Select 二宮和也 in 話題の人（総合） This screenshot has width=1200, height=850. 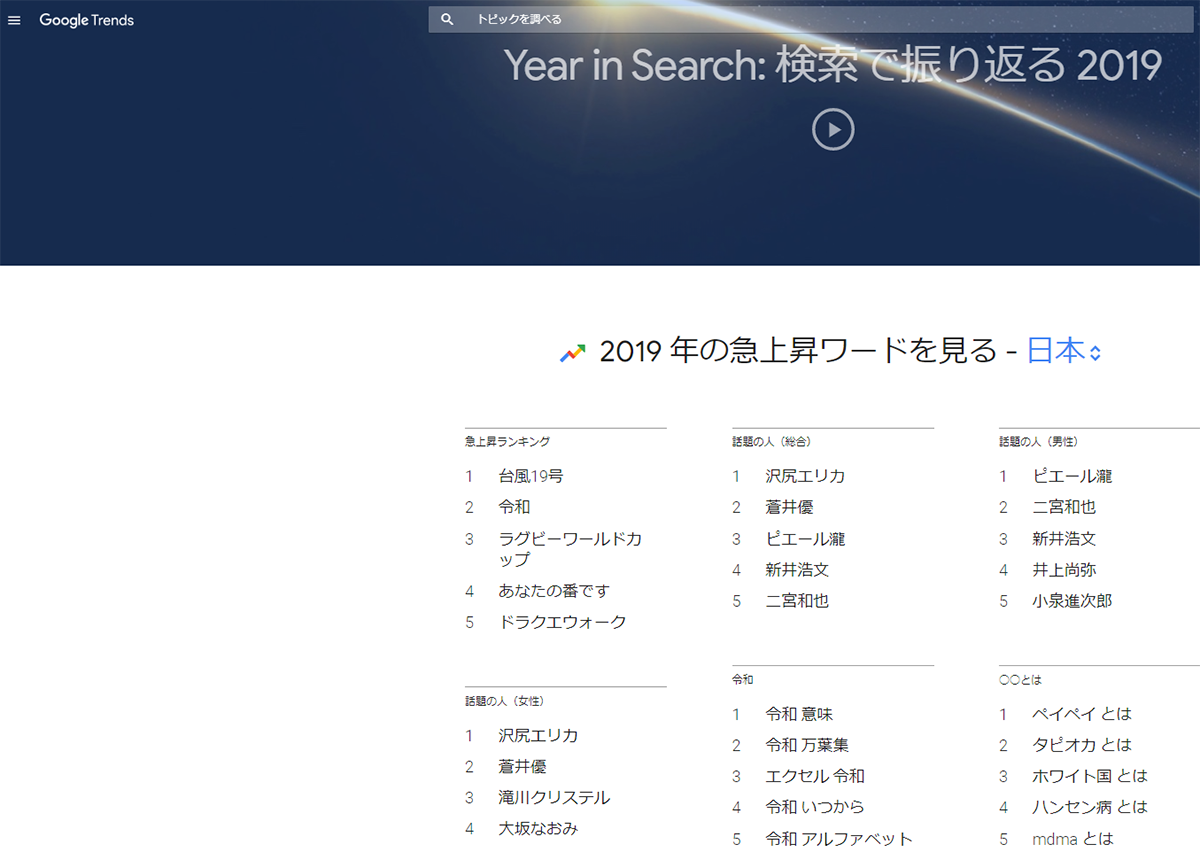tap(797, 601)
